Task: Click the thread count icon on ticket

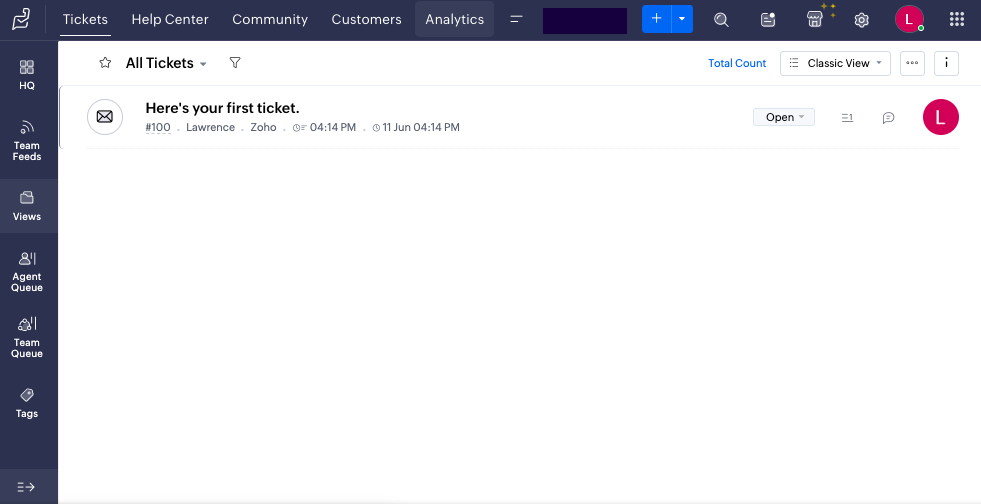Action: pyautogui.click(x=847, y=118)
